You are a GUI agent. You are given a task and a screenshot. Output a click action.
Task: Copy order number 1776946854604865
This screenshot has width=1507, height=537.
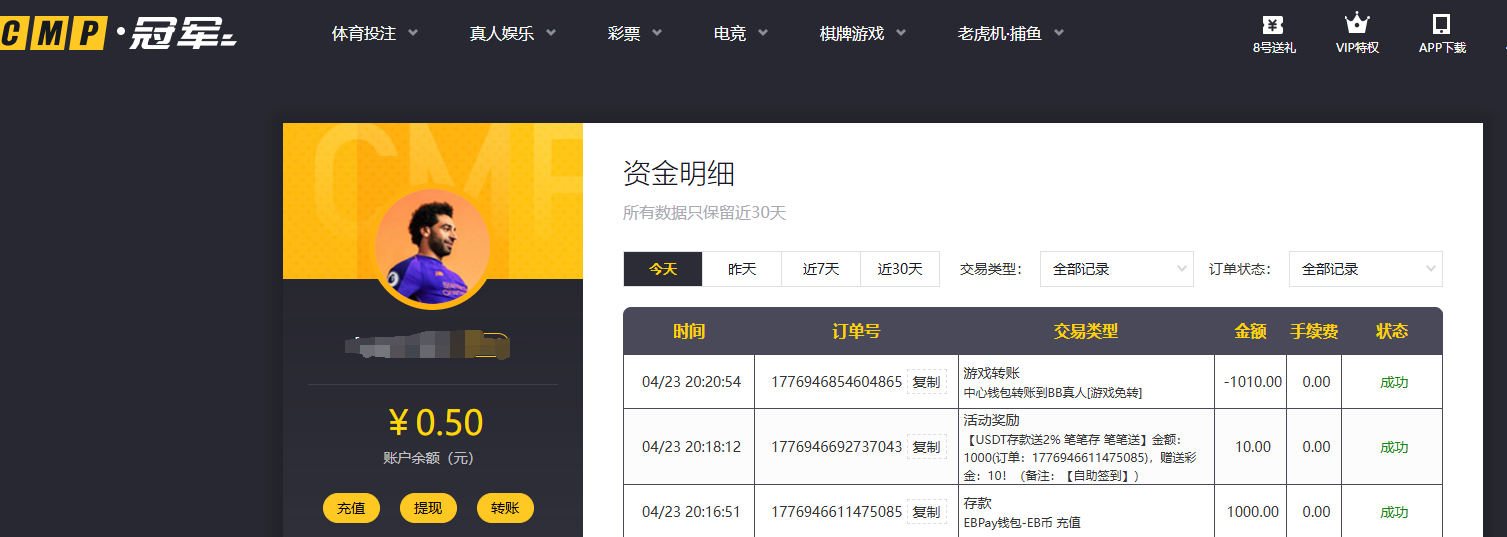tap(926, 382)
